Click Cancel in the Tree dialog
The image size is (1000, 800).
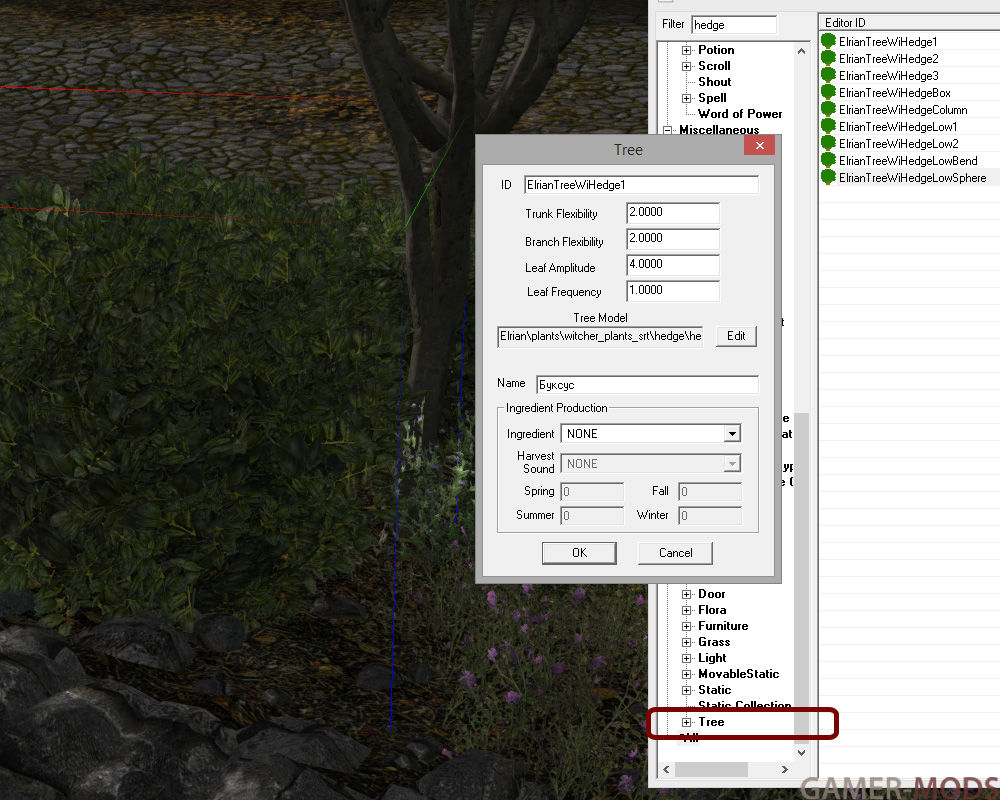tap(675, 553)
